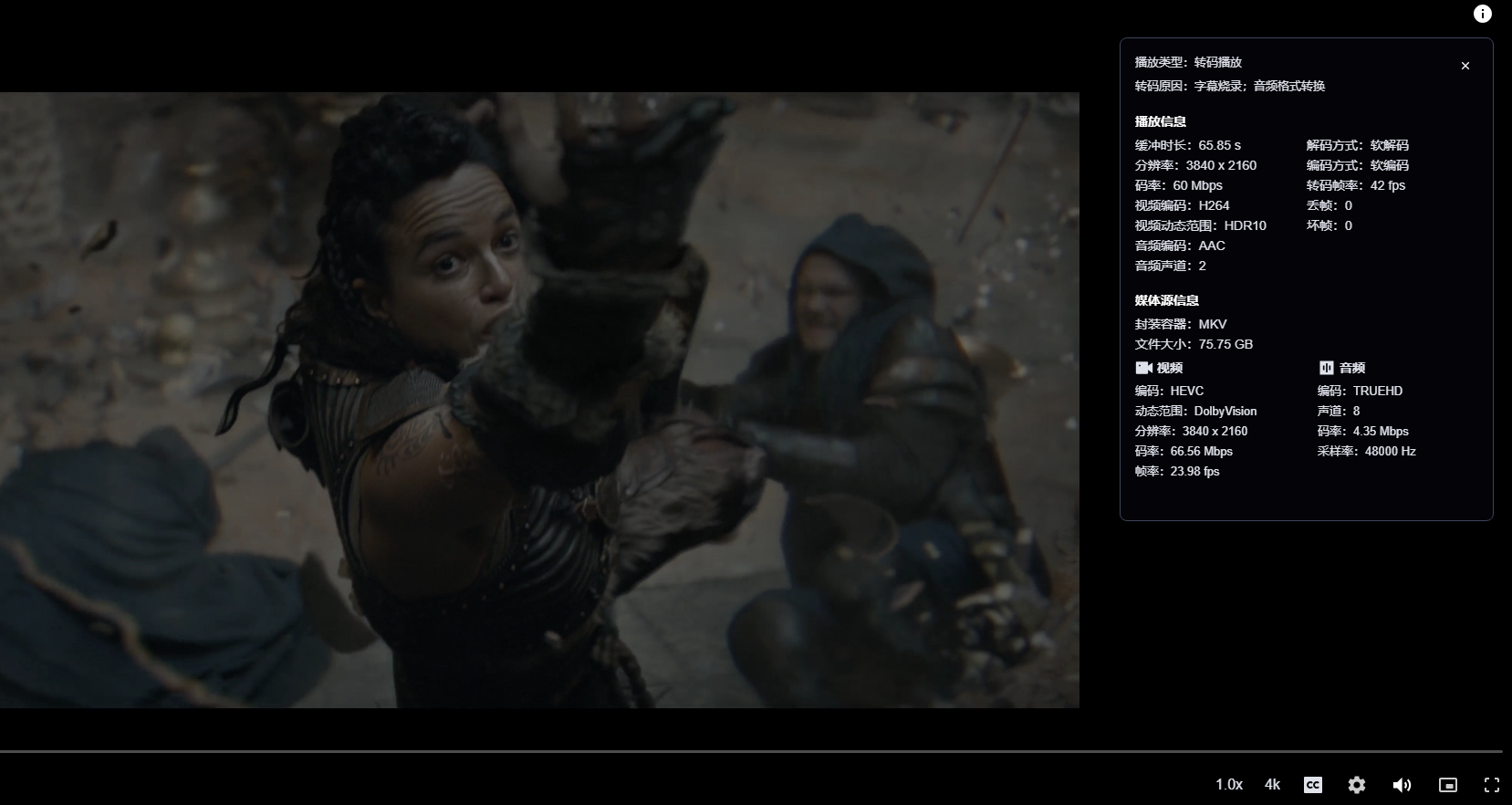
Task: Click the '播放信息' heading
Action: 1161,121
